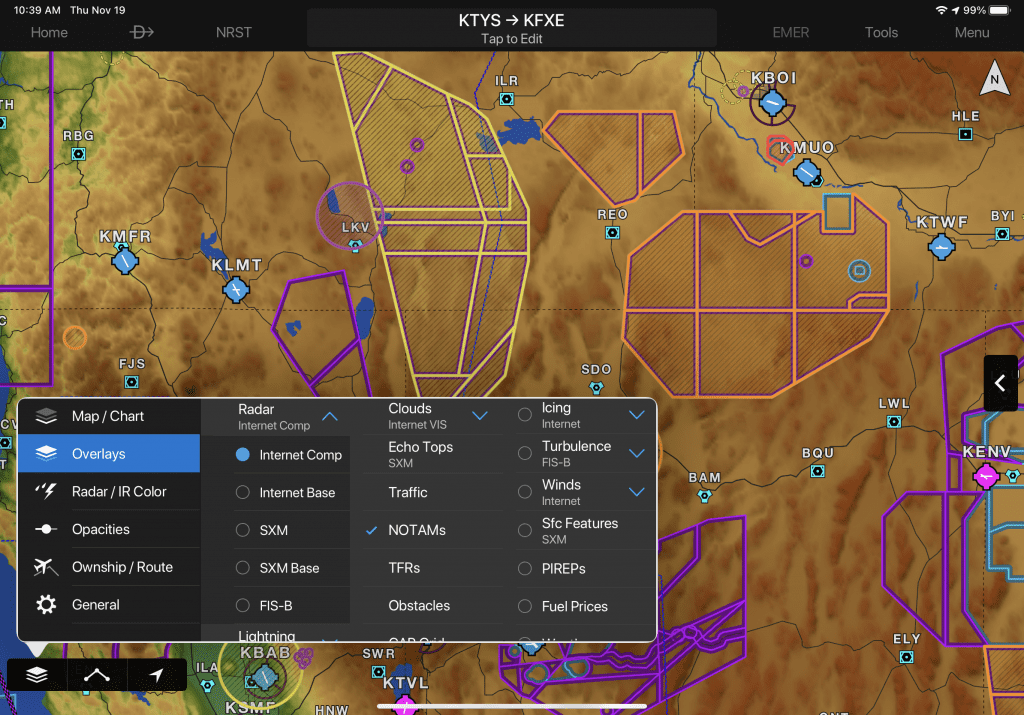Tap the route graph toolbar icon
This screenshot has width=1024, height=715.
pyautogui.click(x=97, y=675)
